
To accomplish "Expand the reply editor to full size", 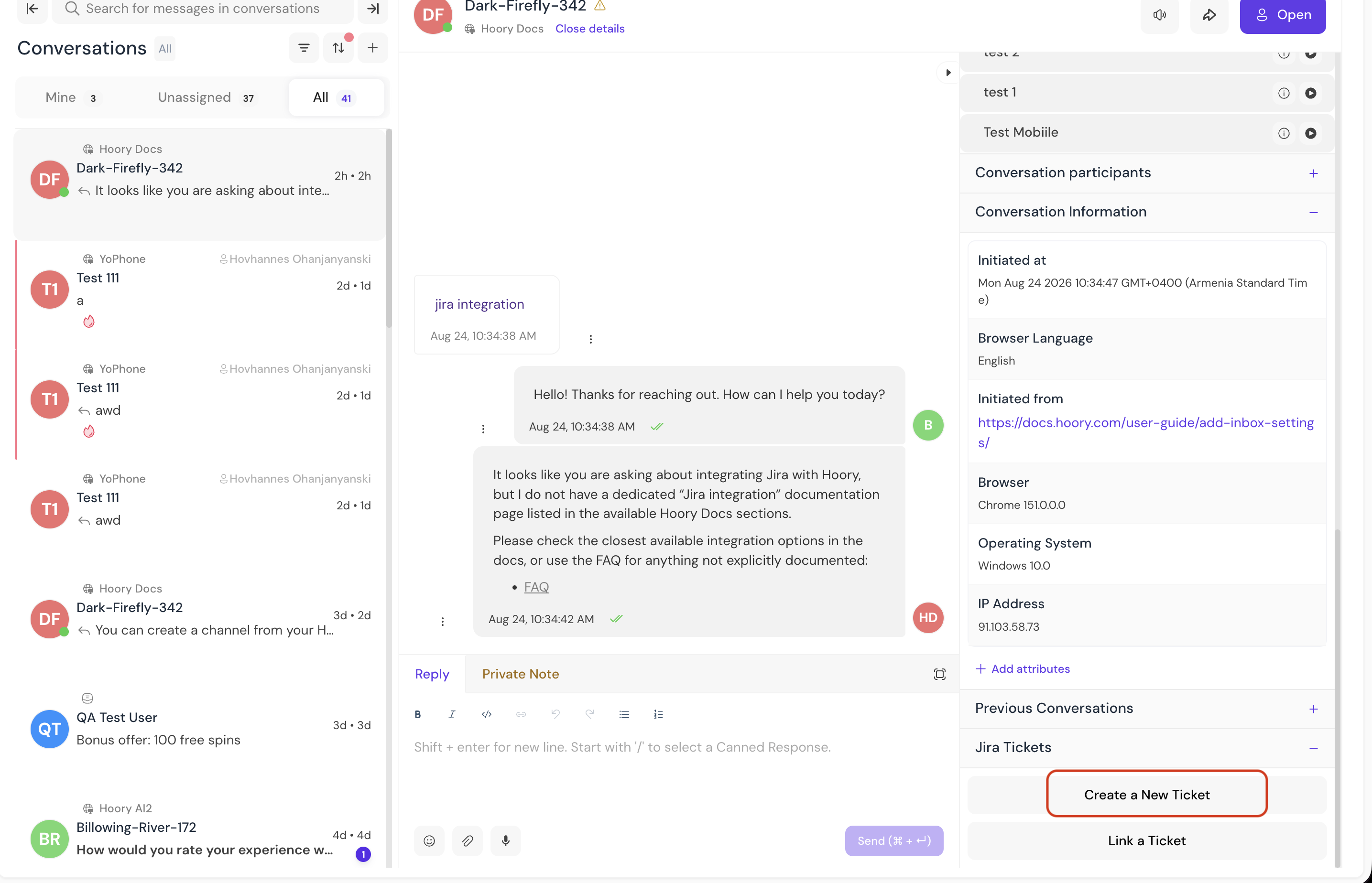I will [939, 674].
